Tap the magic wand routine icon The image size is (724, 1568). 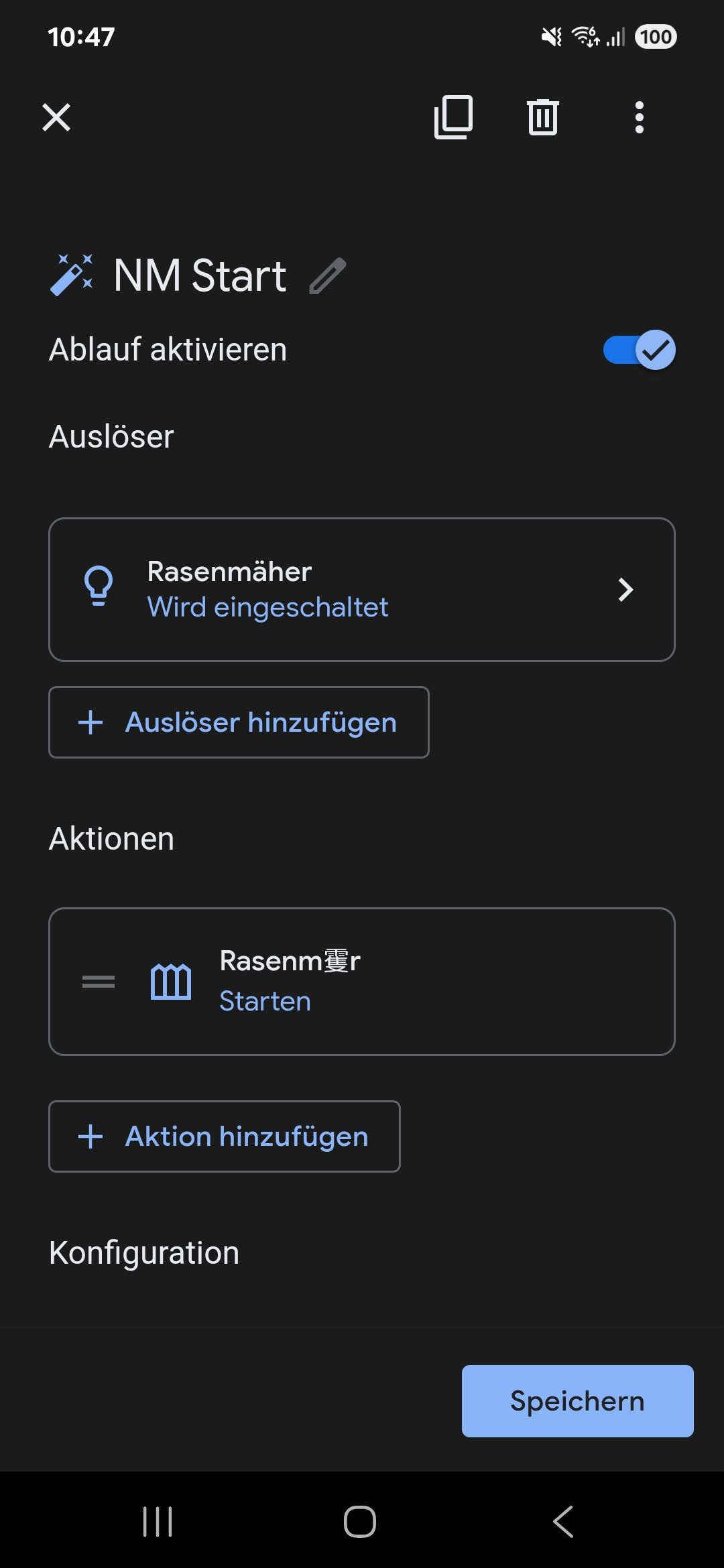pyautogui.click(x=72, y=275)
